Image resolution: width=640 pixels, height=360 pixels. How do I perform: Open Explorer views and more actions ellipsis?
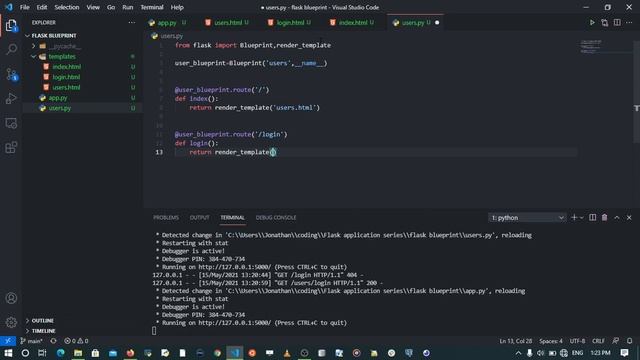tap(131, 22)
